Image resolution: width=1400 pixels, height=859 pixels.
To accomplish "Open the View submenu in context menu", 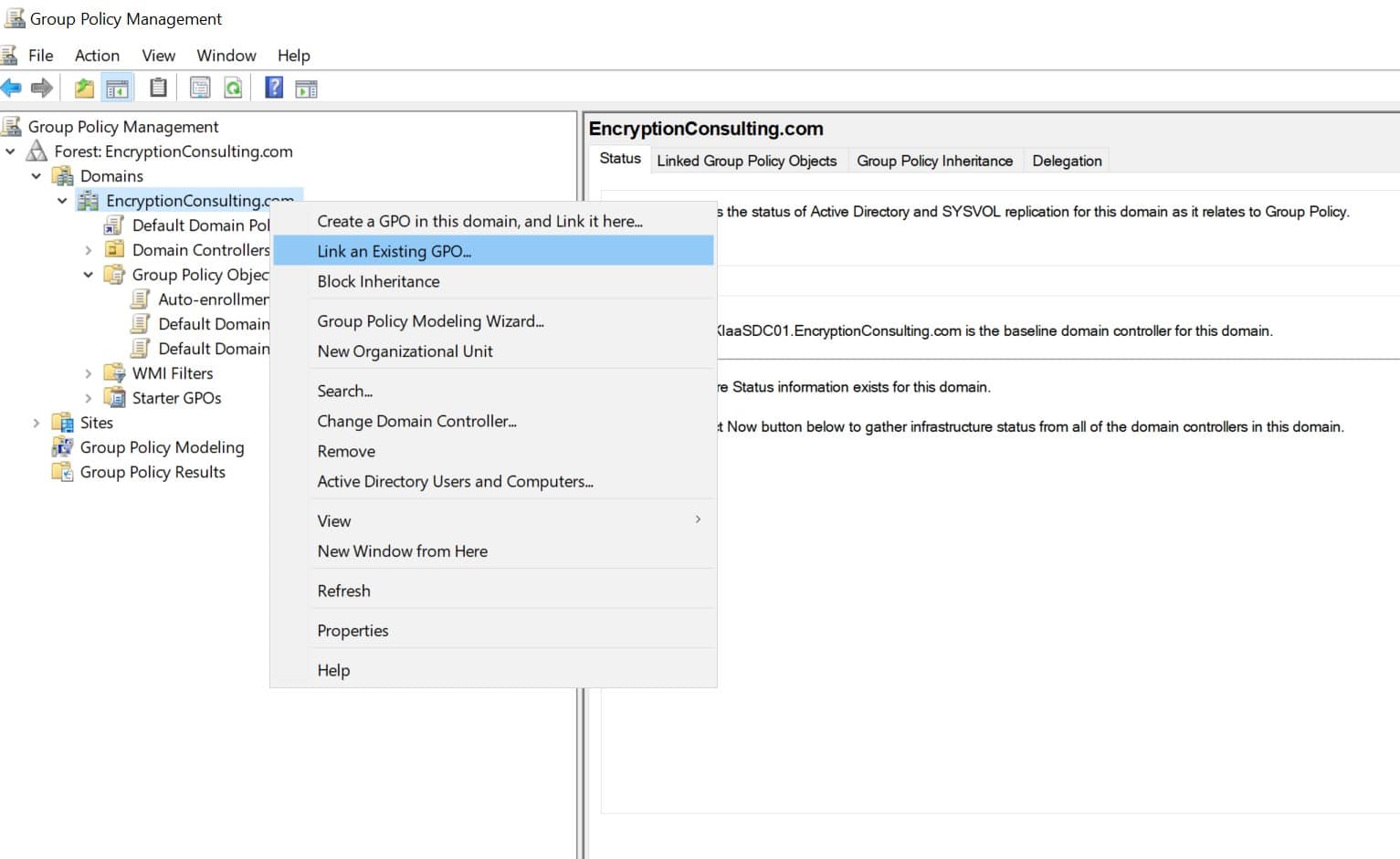I will coord(334,520).
